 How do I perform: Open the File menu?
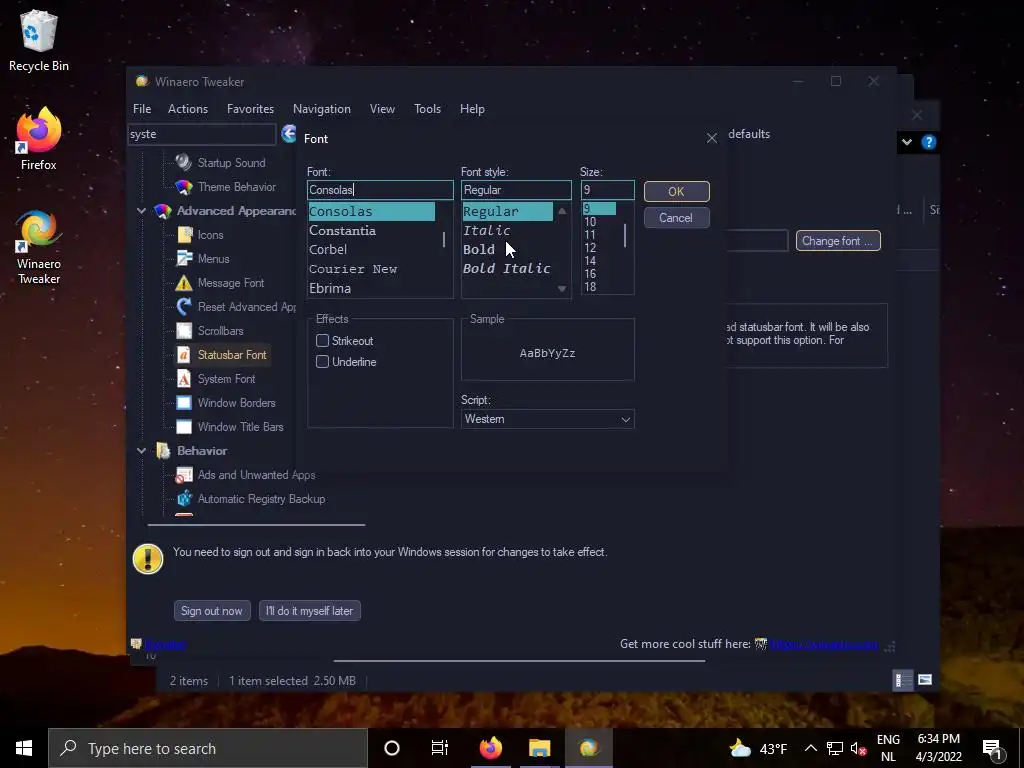pos(142,109)
